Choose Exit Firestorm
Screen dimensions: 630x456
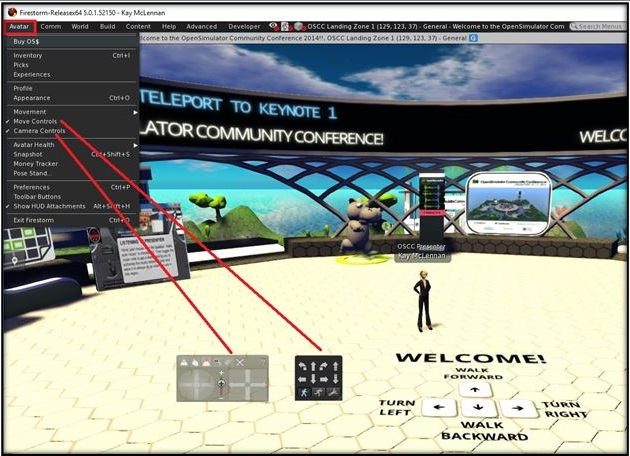click(72, 220)
